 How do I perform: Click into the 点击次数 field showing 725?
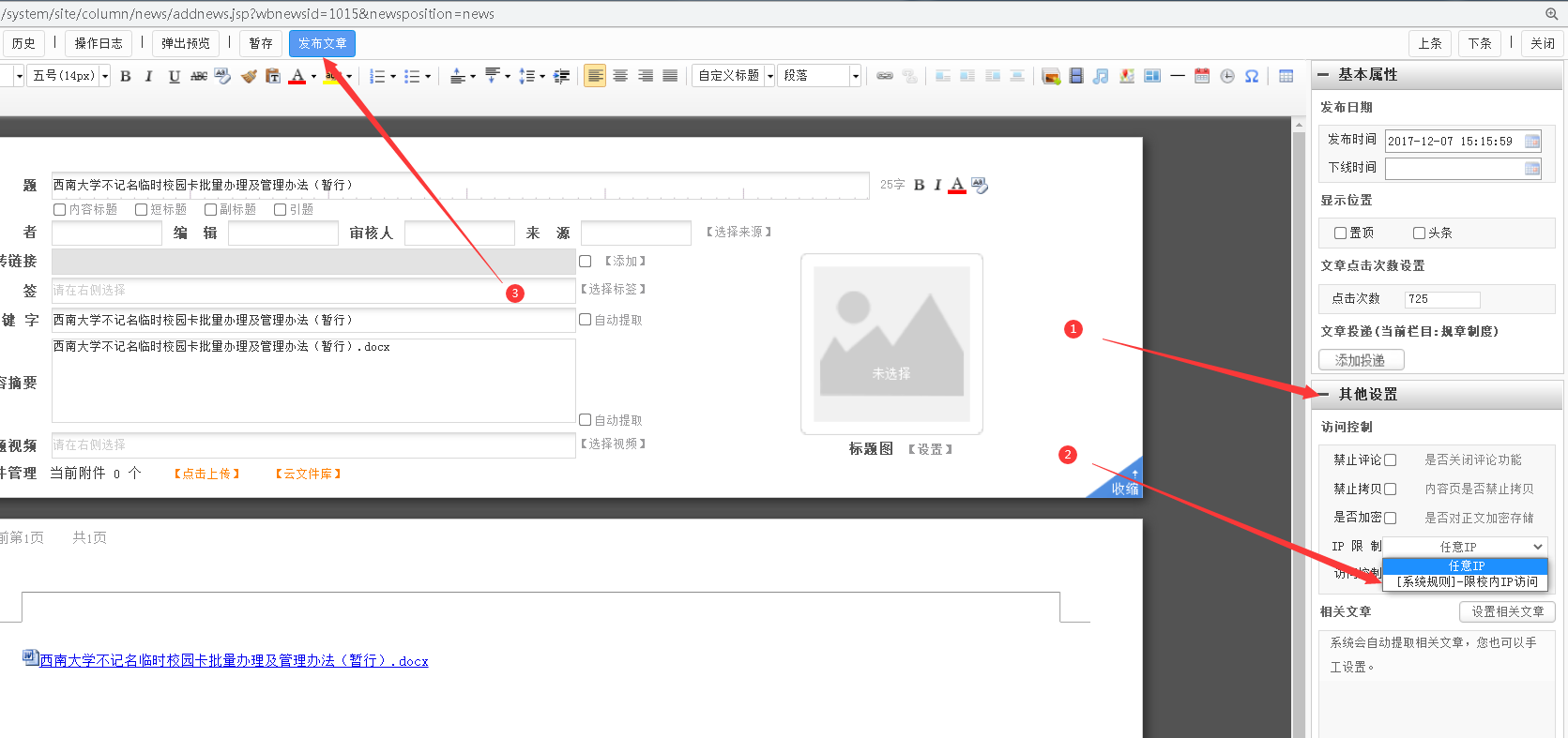click(1441, 299)
